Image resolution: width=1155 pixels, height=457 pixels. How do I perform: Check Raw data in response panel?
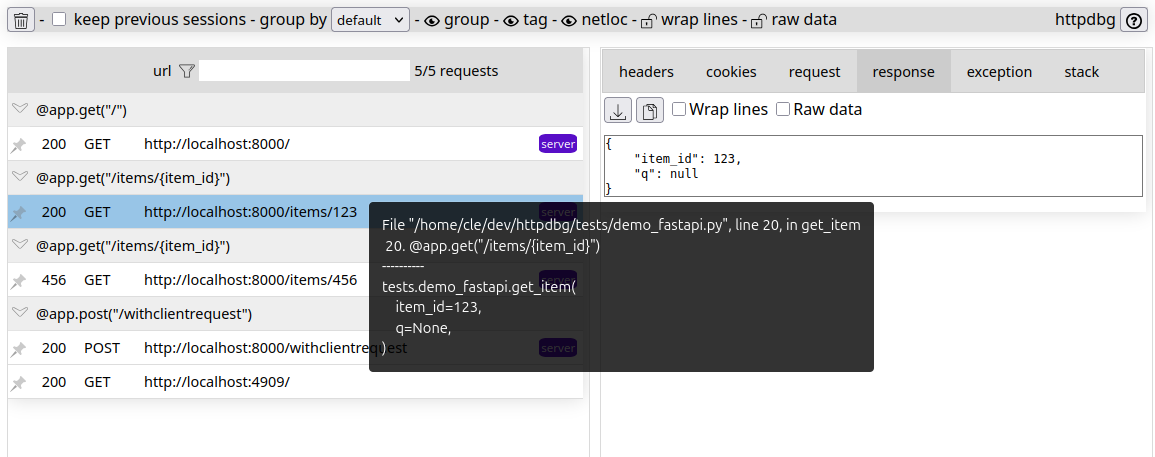click(x=783, y=109)
